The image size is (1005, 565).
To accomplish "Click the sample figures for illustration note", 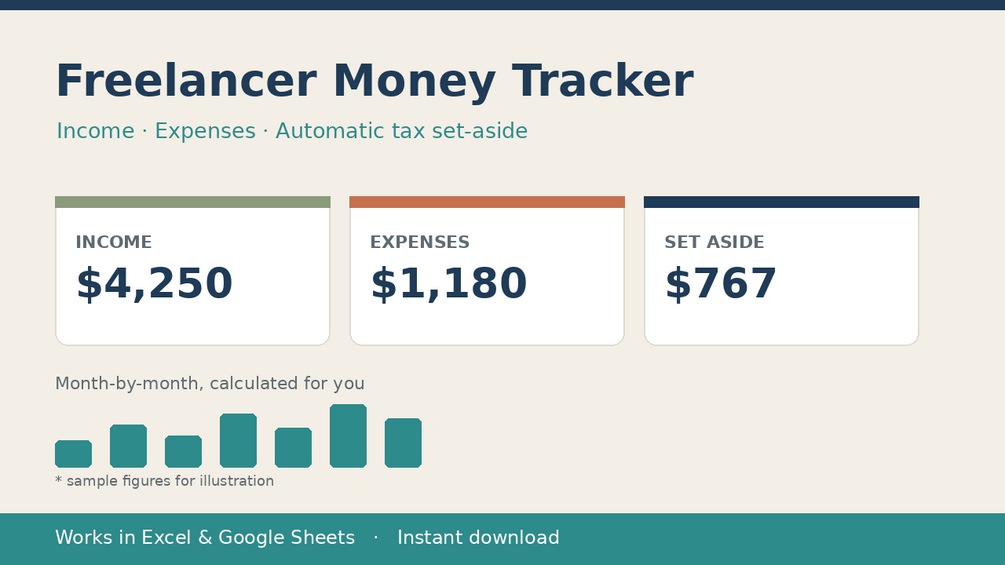I will 165,480.
